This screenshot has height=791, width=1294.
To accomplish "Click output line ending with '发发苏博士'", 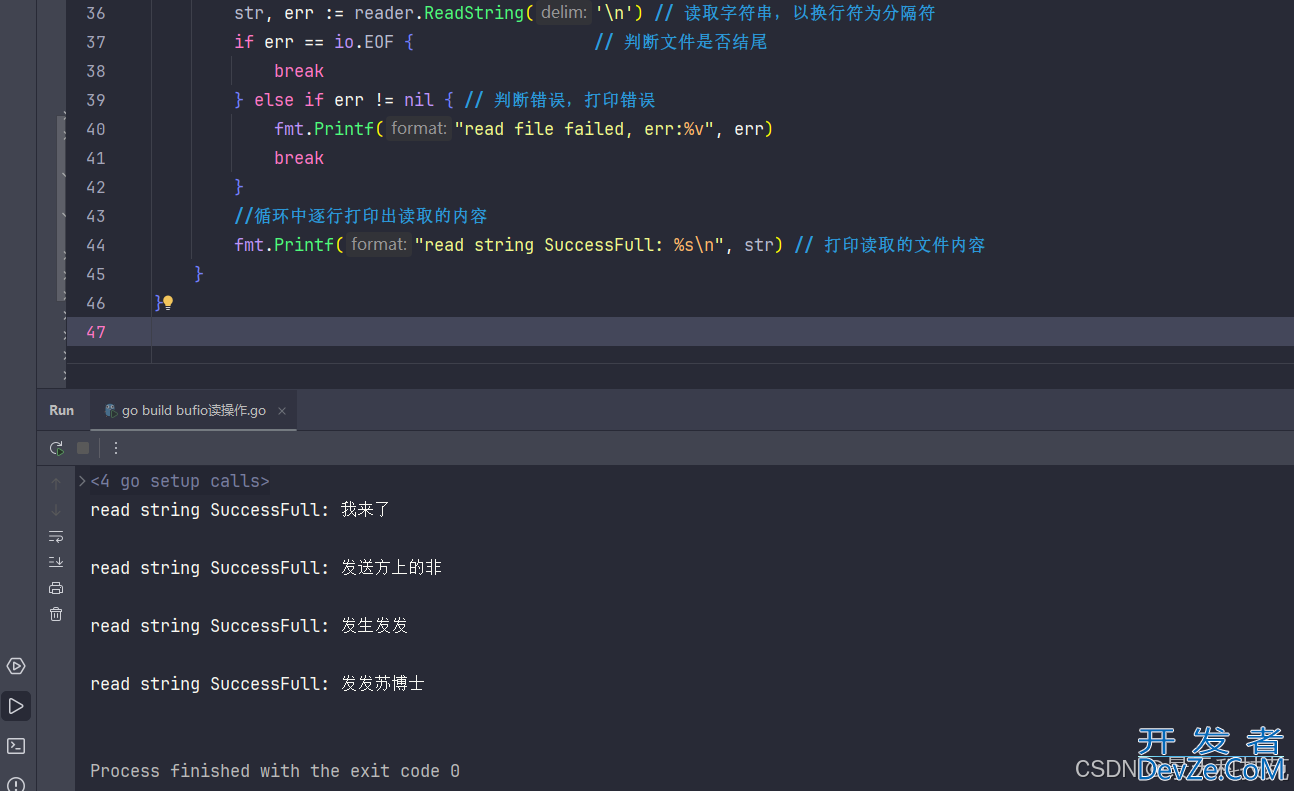I will [257, 684].
